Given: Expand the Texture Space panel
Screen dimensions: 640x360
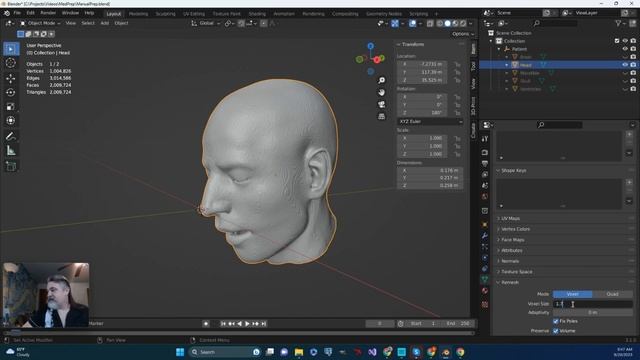Looking at the screenshot, I should [x=516, y=272].
